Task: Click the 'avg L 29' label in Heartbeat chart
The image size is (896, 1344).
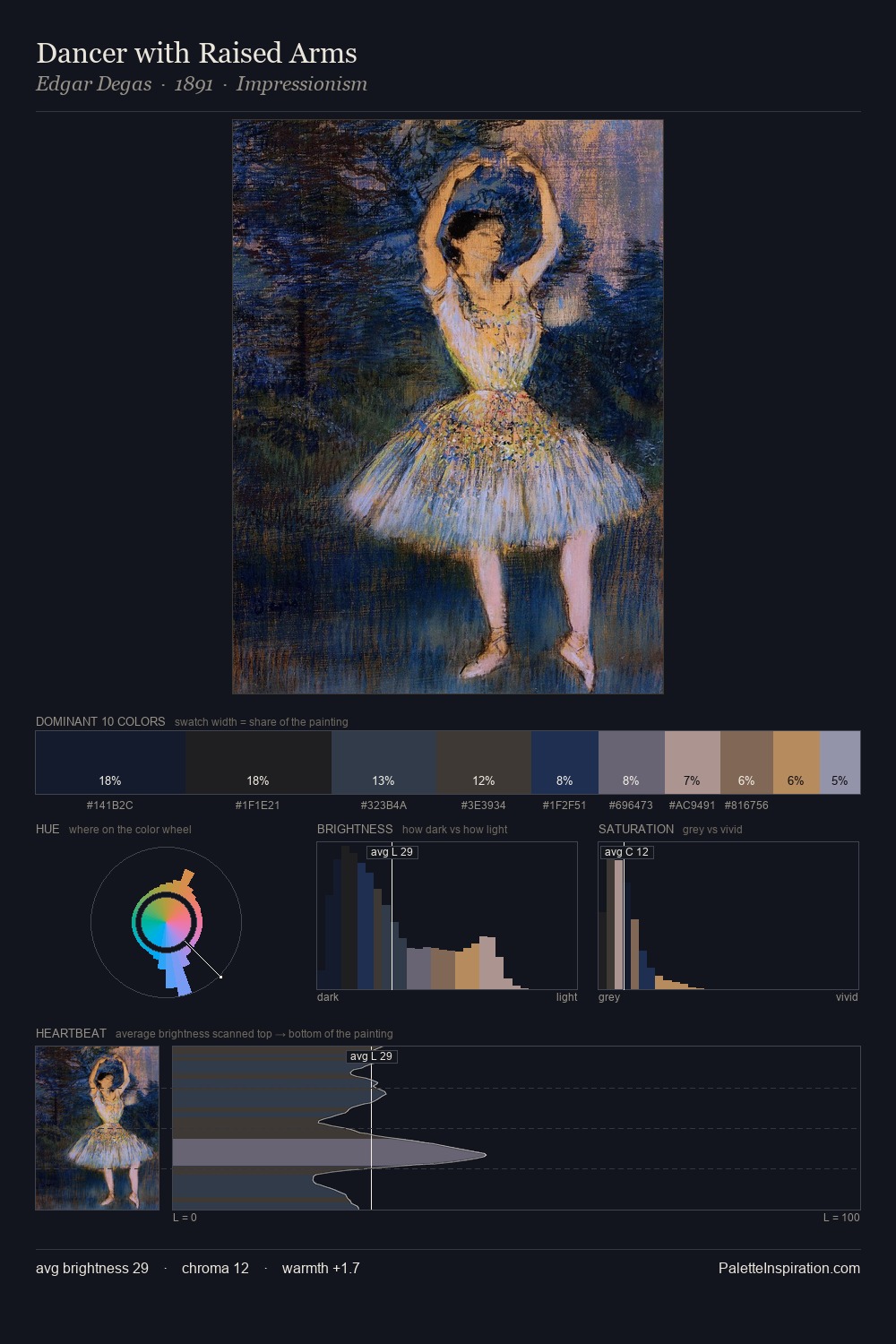Action: [372, 1056]
